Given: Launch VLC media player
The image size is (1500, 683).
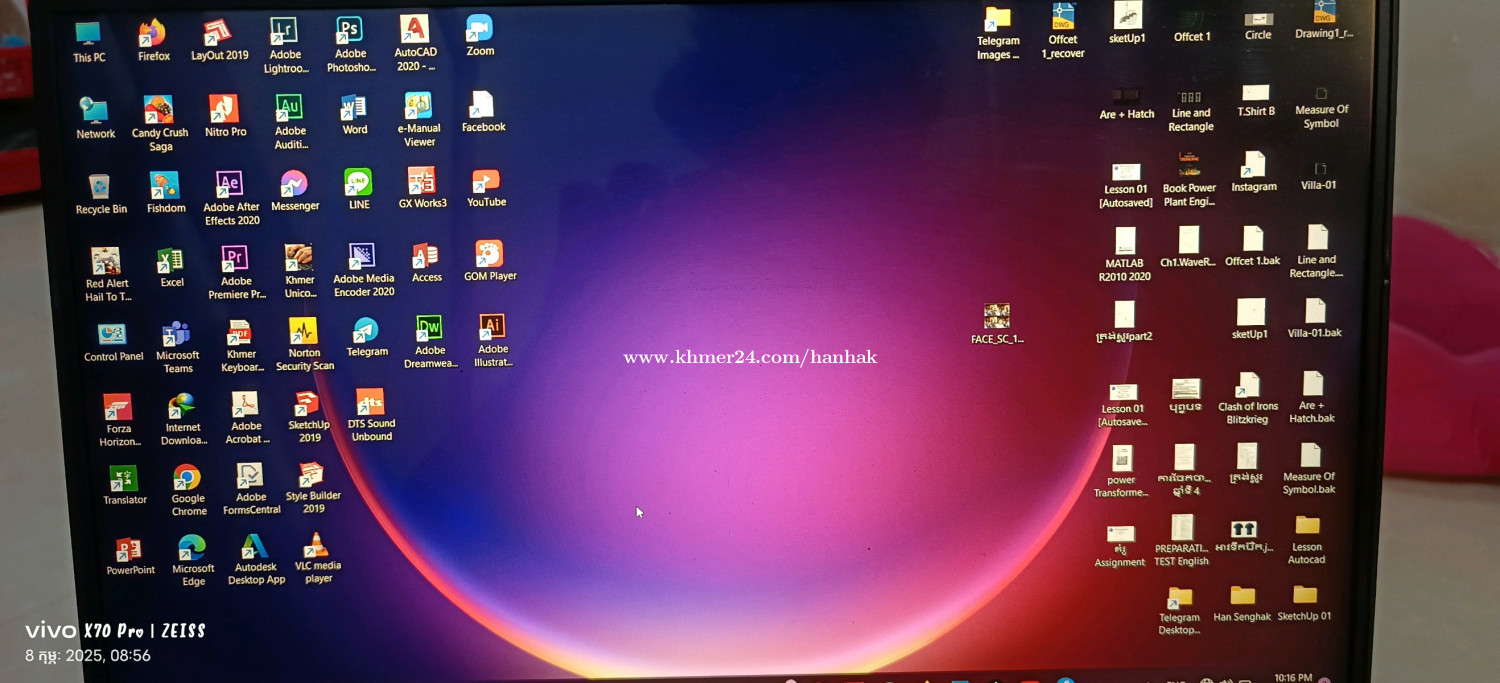Looking at the screenshot, I should 318,558.
